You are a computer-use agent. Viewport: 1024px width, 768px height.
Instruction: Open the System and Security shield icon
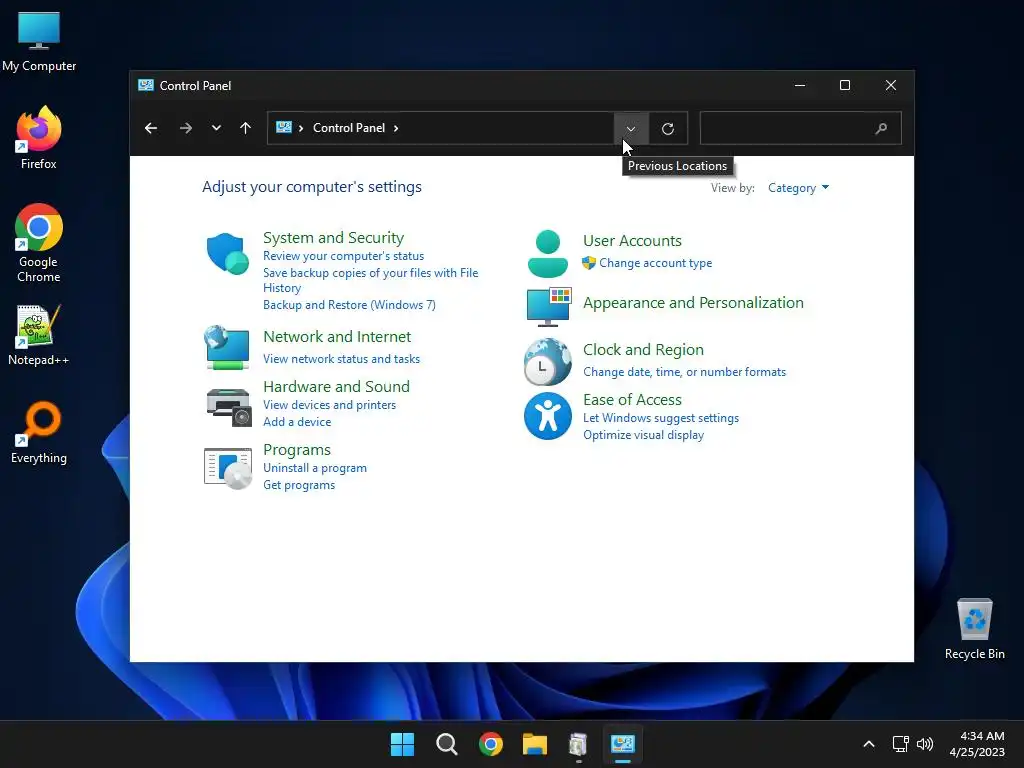(227, 253)
